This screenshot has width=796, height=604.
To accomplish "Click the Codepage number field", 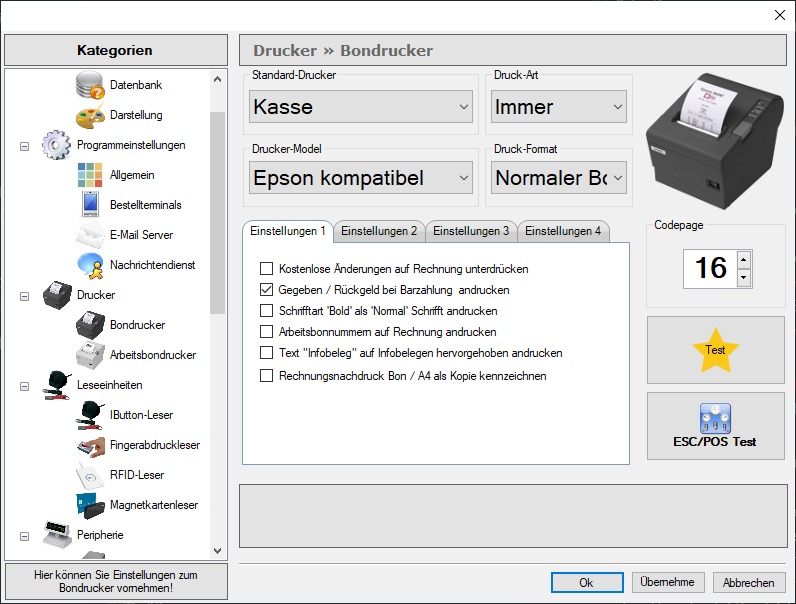I will [x=710, y=269].
